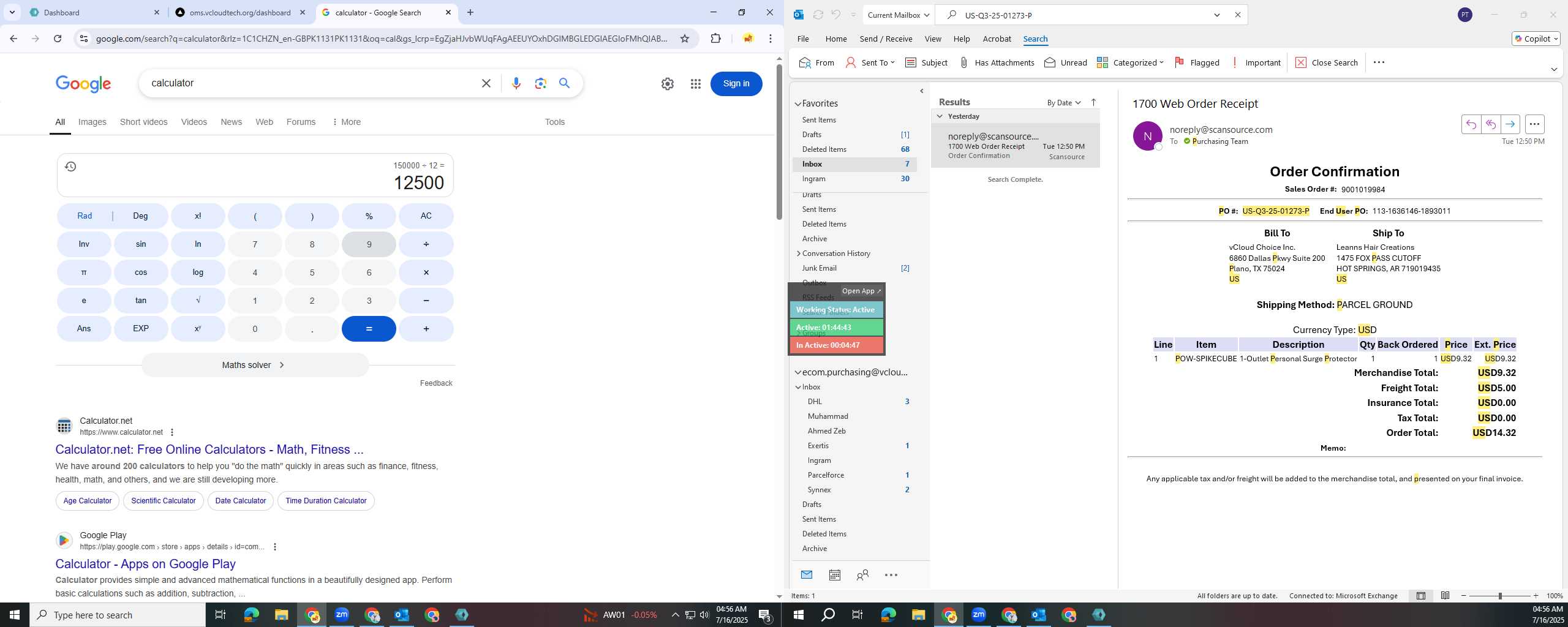Screen dimensions: 1568x627
Task: Switch calculator to Rad mode
Action: pyautogui.click(x=85, y=216)
